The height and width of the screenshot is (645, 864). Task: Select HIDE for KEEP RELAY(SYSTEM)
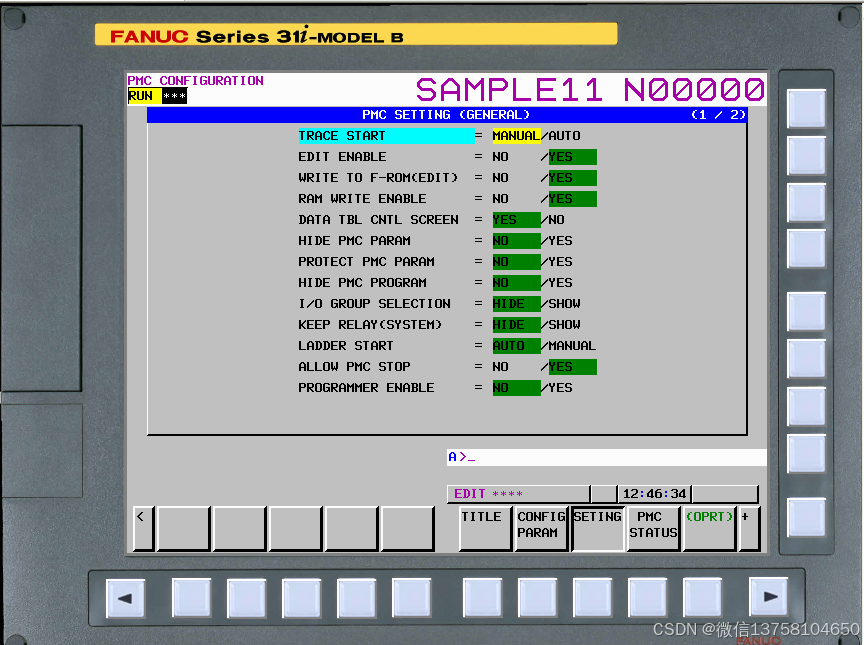516,324
